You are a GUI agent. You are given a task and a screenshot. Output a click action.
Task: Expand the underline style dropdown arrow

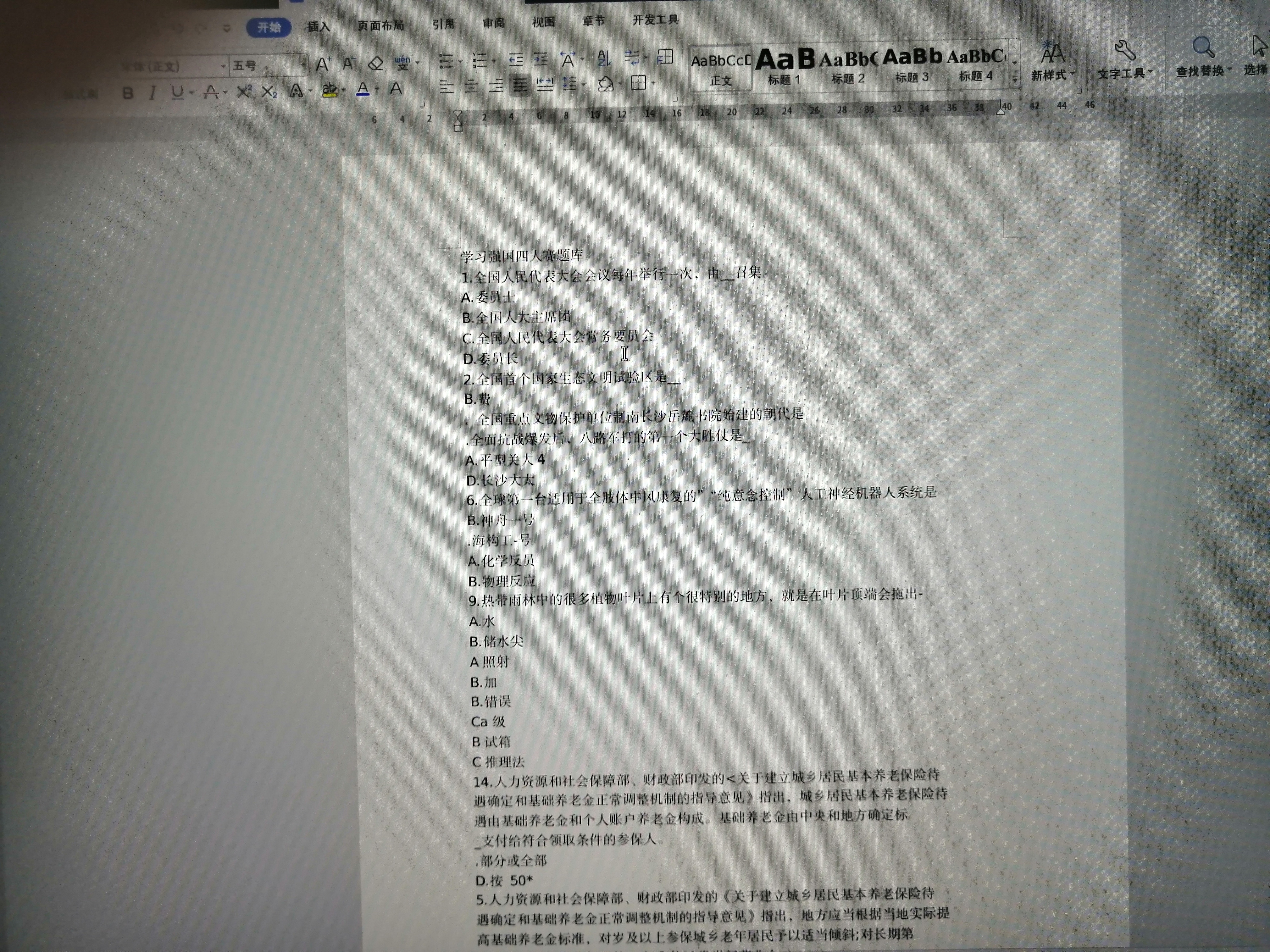point(191,93)
